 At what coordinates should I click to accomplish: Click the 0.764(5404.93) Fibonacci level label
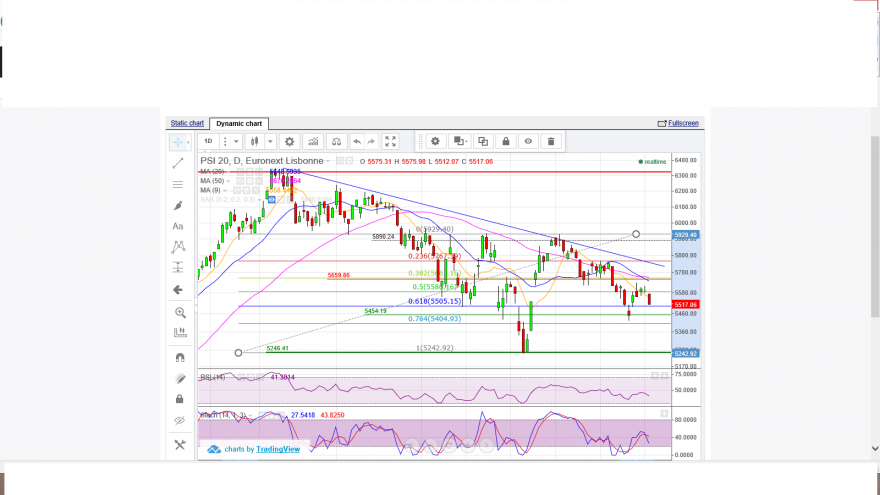(x=434, y=319)
